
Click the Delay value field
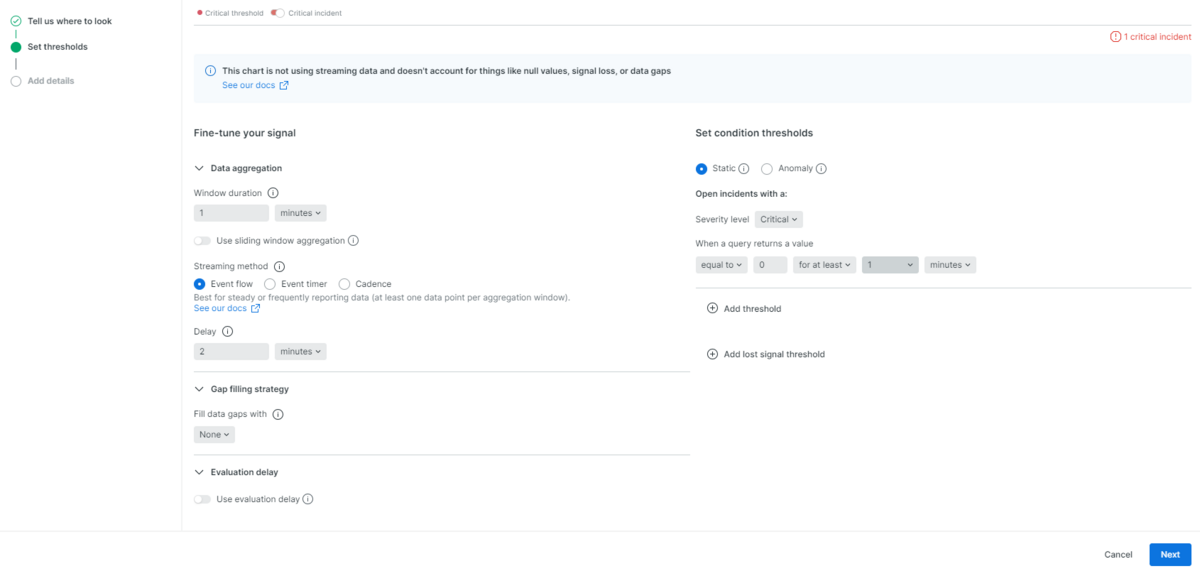[231, 352]
